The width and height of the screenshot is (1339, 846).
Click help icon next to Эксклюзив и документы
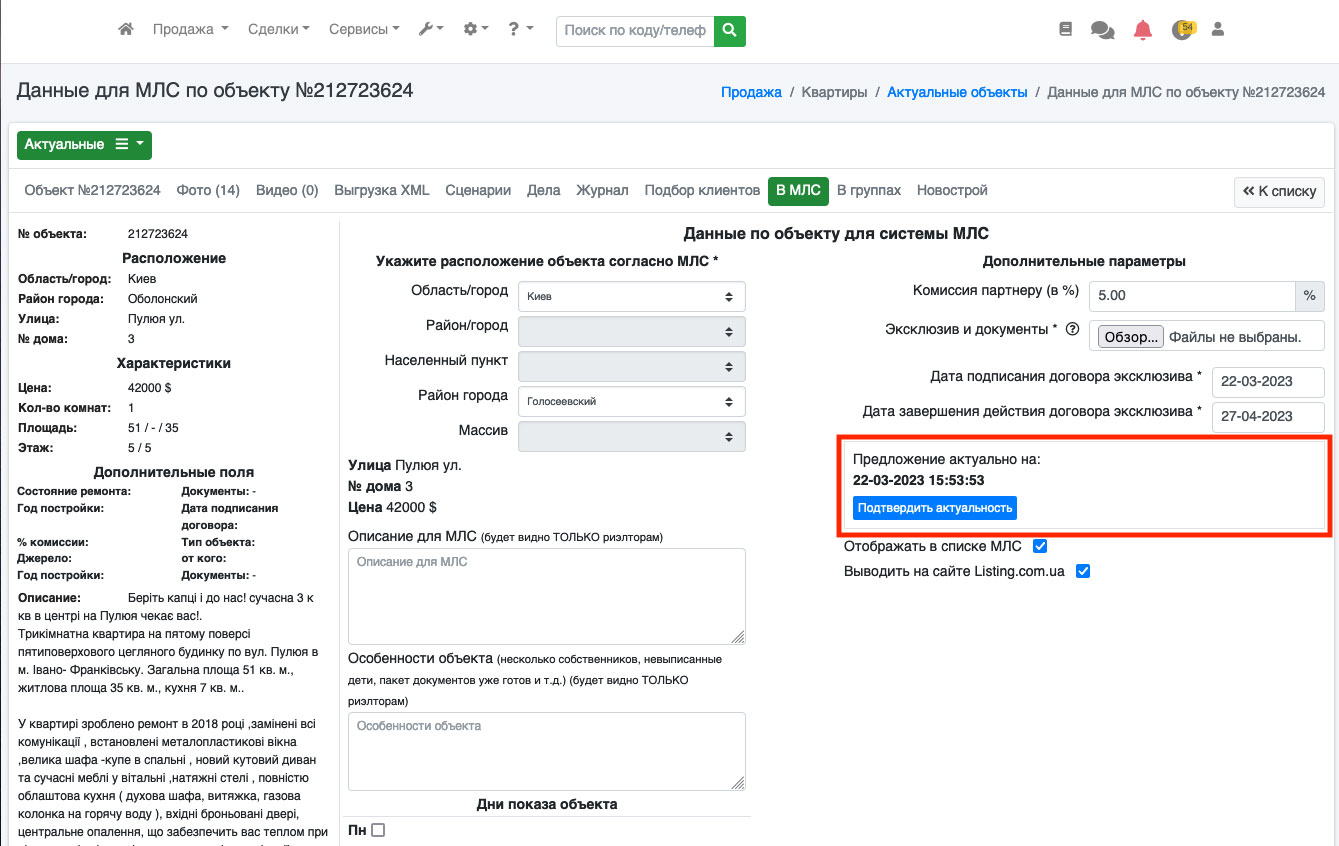[1072, 329]
